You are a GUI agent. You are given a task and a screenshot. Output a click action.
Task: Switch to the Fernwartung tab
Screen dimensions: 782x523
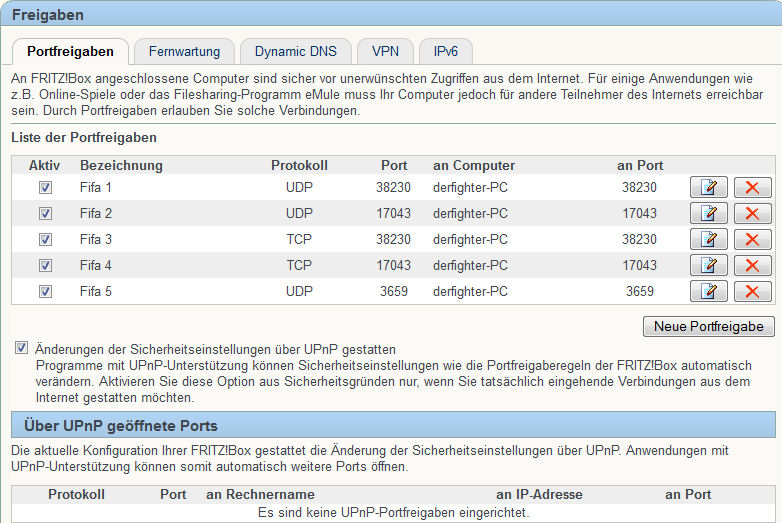click(185, 51)
